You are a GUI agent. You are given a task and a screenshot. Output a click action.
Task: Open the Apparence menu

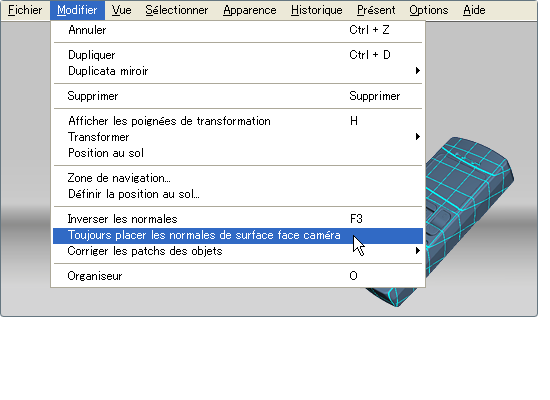pyautogui.click(x=249, y=10)
